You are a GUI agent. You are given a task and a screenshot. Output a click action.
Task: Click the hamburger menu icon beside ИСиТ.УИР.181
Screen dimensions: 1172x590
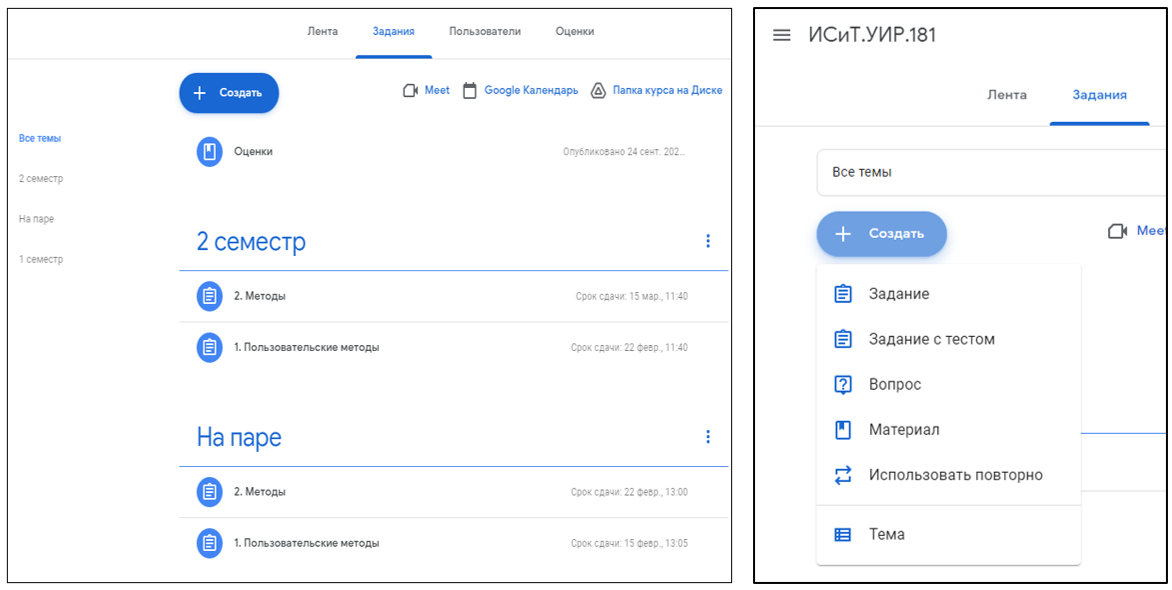click(782, 35)
